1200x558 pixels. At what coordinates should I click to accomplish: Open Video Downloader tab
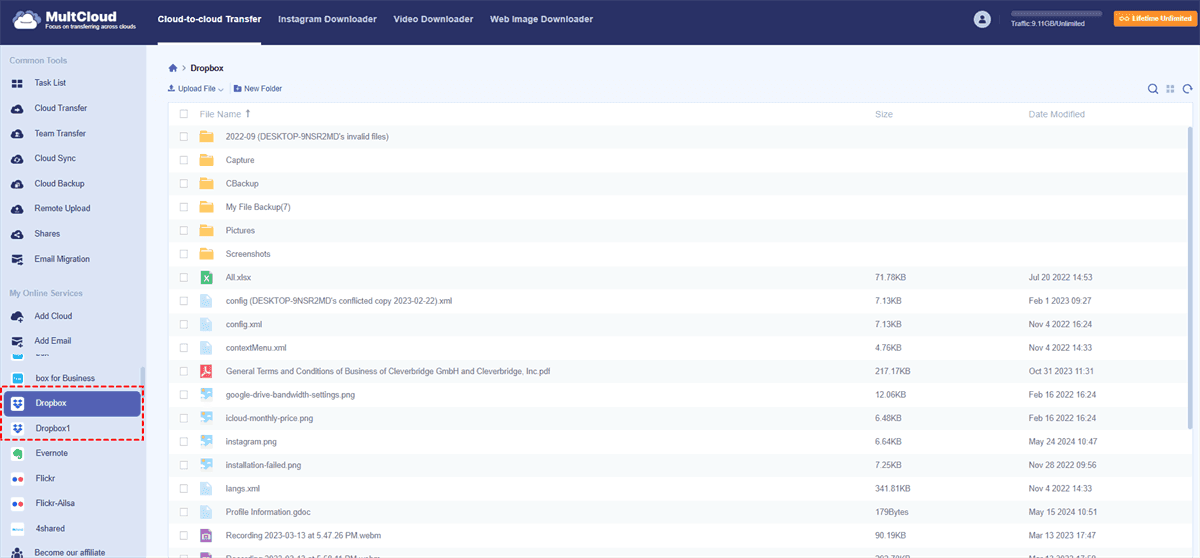click(x=434, y=19)
